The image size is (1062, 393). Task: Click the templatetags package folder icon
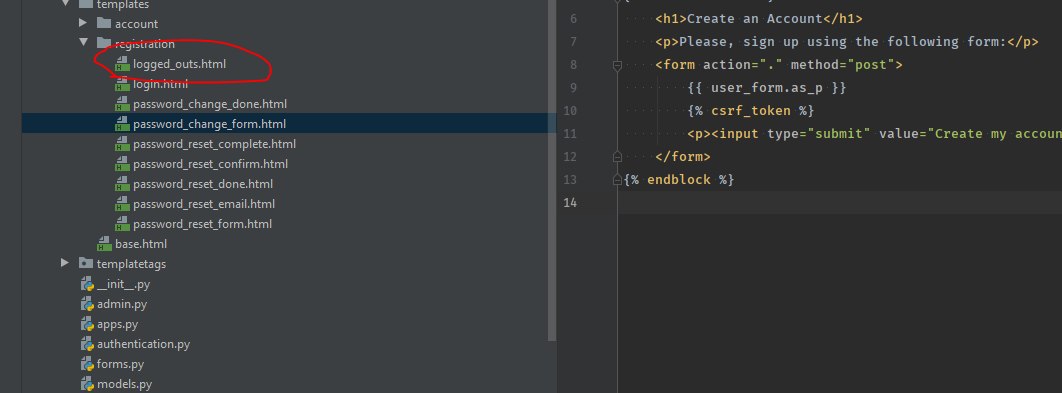[x=85, y=263]
